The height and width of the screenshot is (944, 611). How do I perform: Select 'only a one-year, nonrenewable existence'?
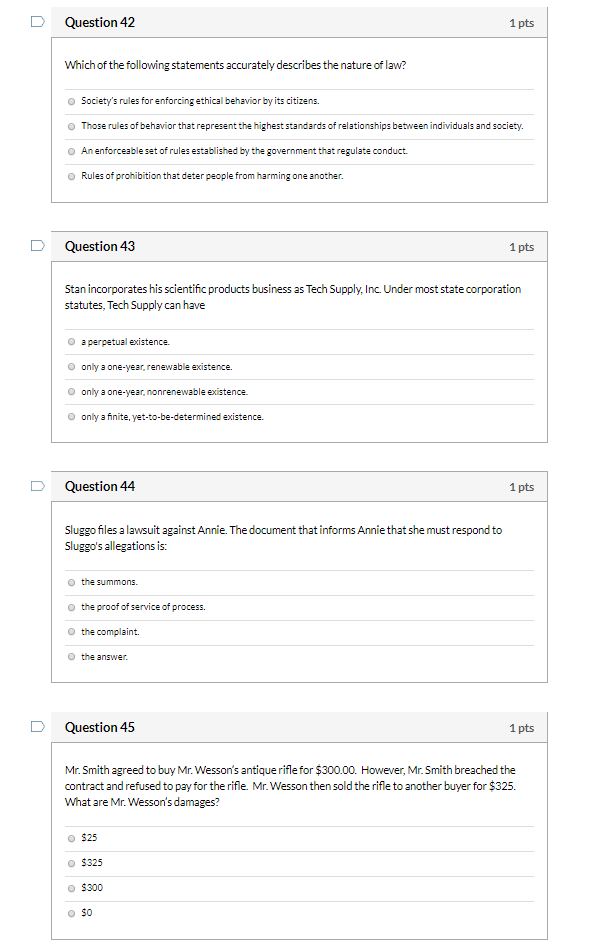pyautogui.click(x=71, y=391)
